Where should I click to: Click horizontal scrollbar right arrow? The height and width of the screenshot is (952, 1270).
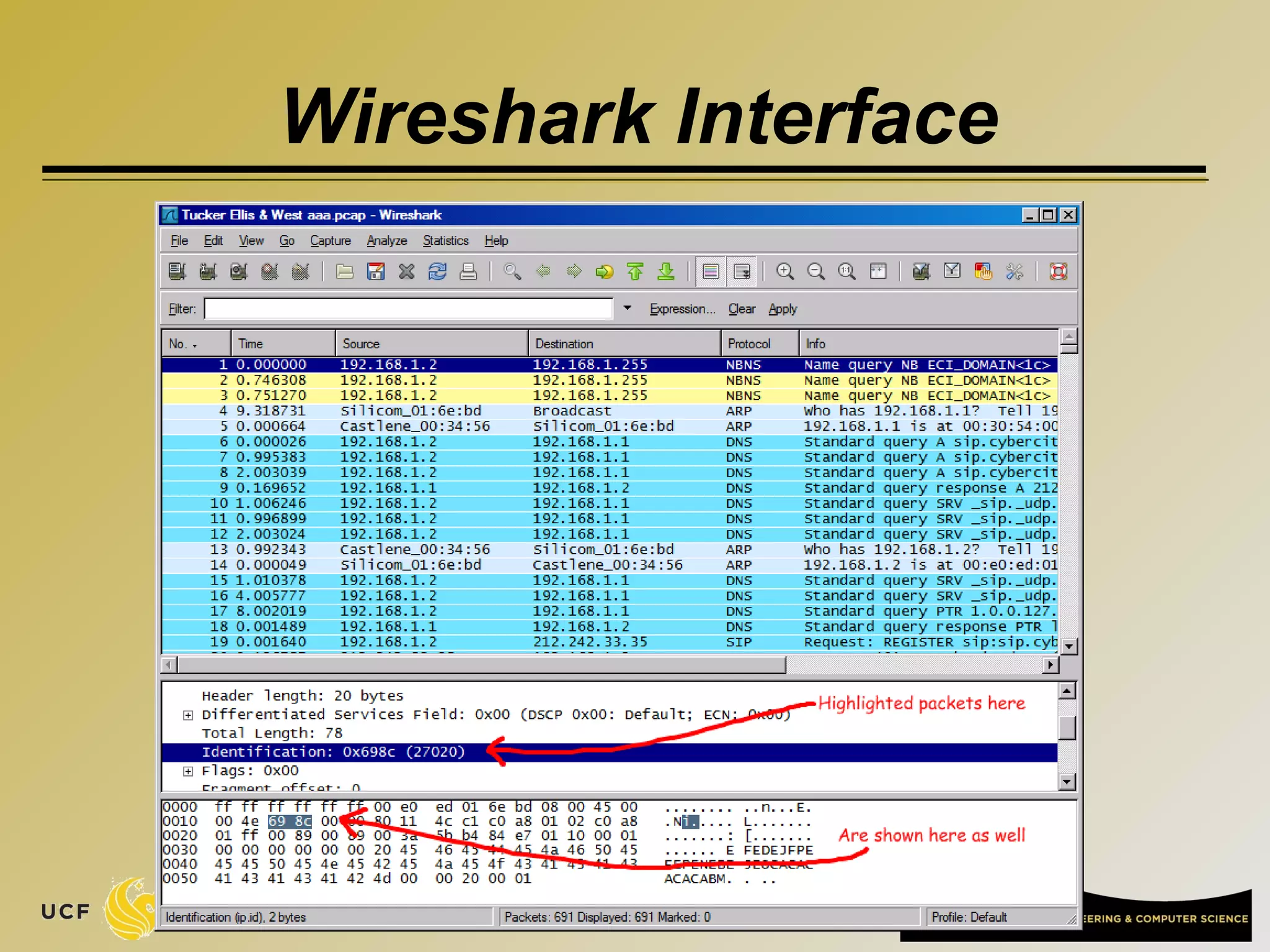[1050, 665]
